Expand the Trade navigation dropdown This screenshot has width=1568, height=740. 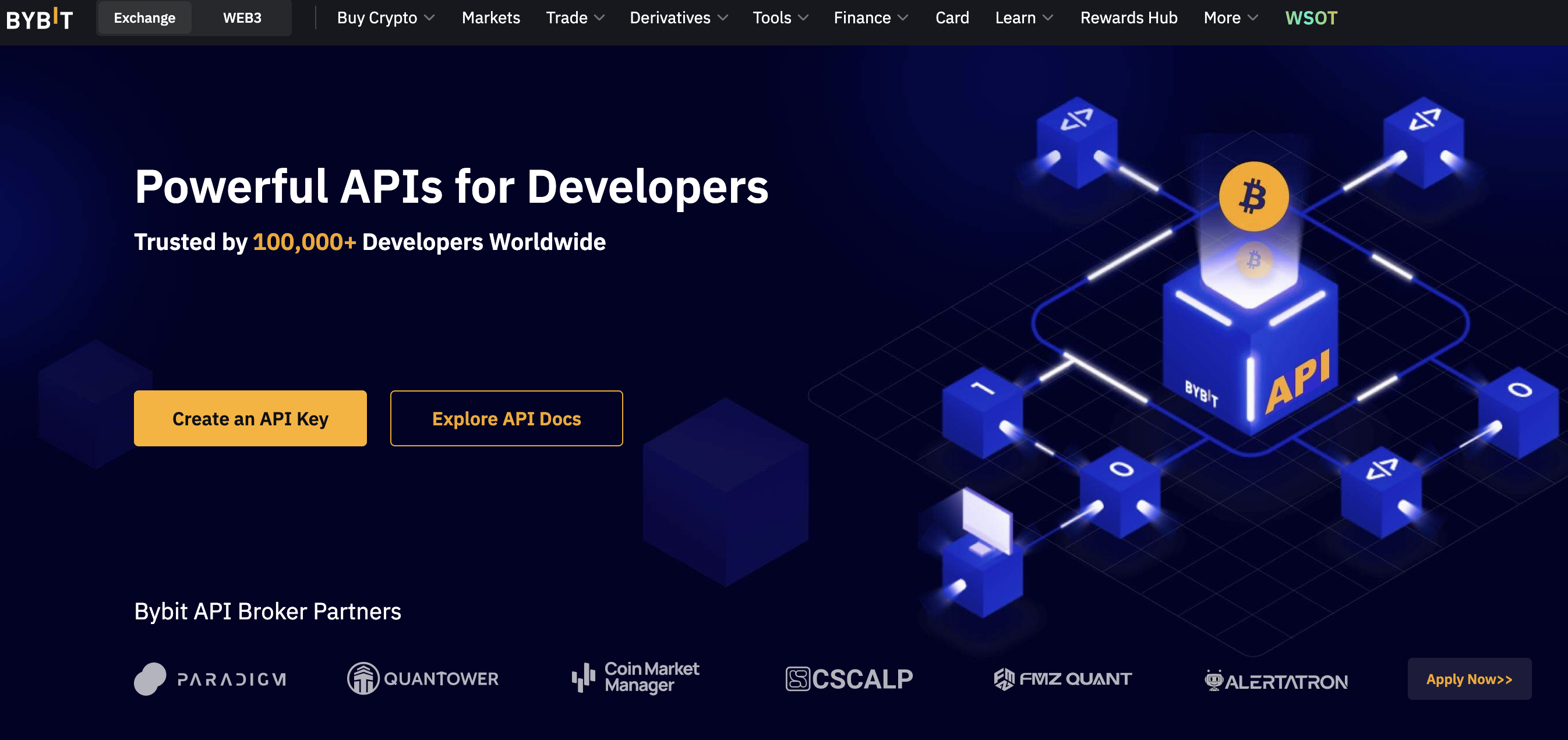(x=575, y=18)
